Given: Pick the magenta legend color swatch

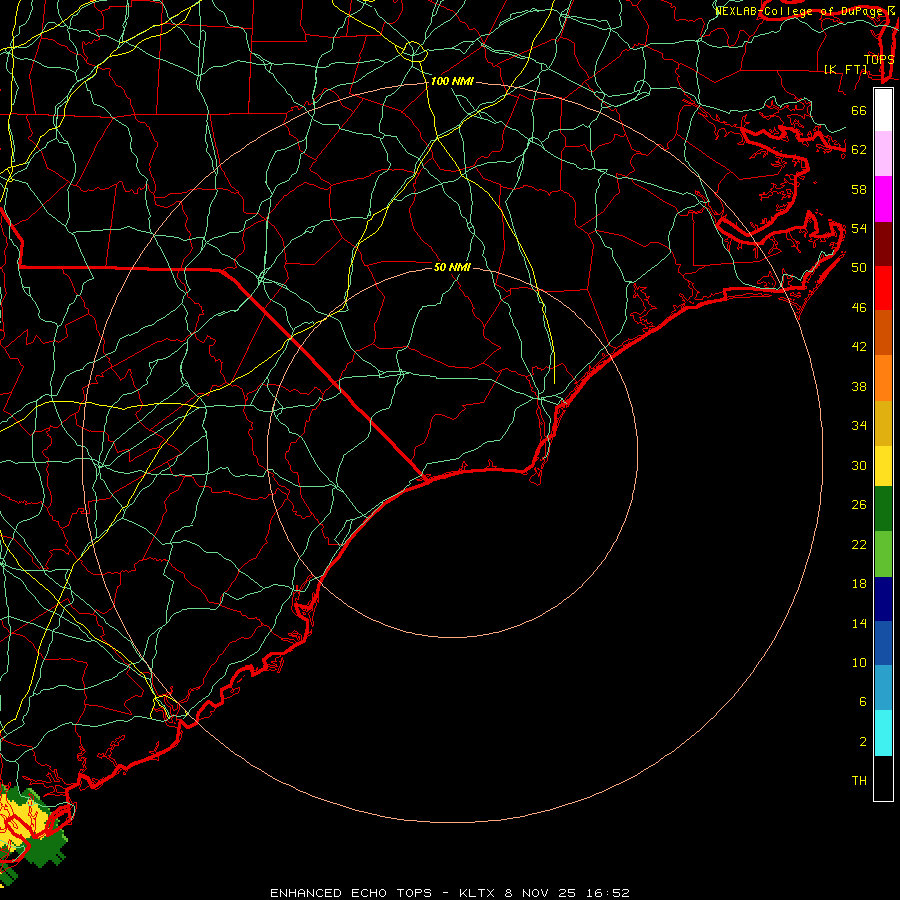Looking at the screenshot, I should pos(883,199).
